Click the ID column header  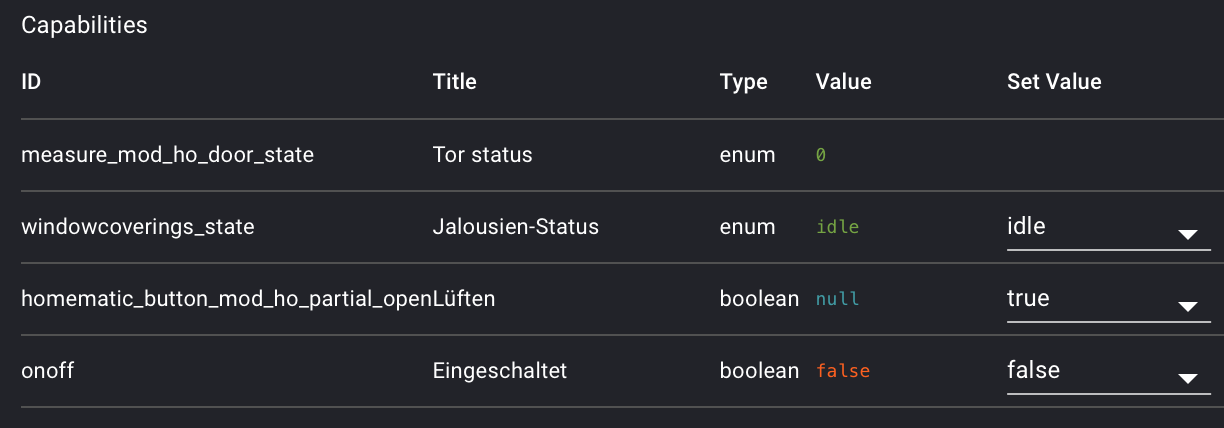[31, 82]
